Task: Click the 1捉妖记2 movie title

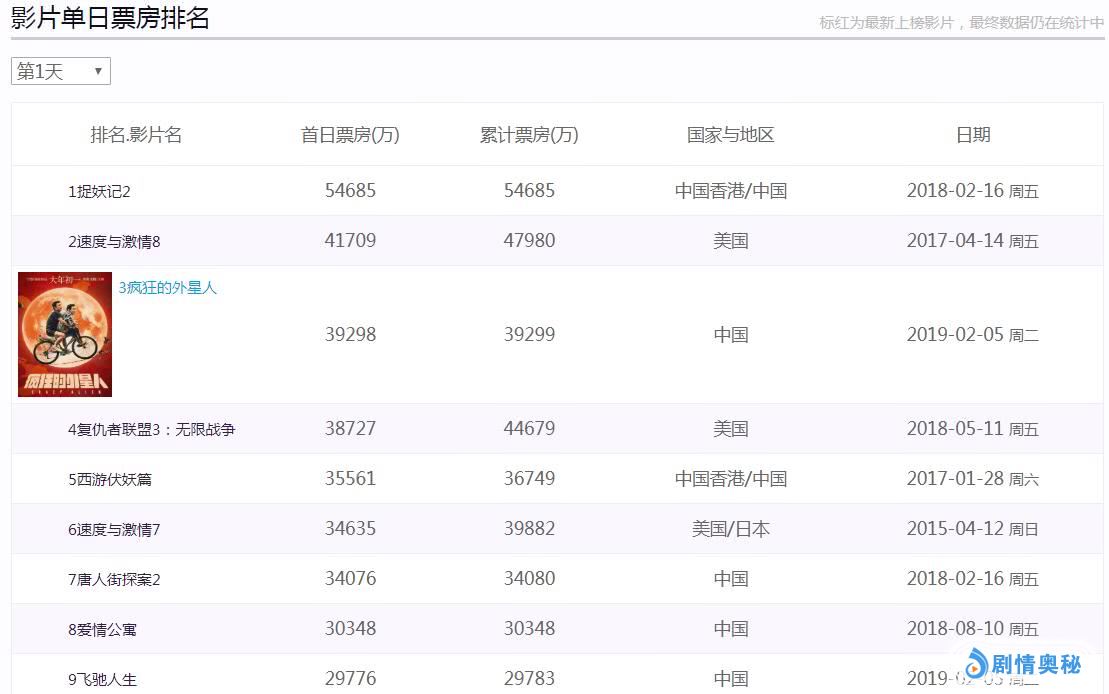Action: click(x=99, y=191)
